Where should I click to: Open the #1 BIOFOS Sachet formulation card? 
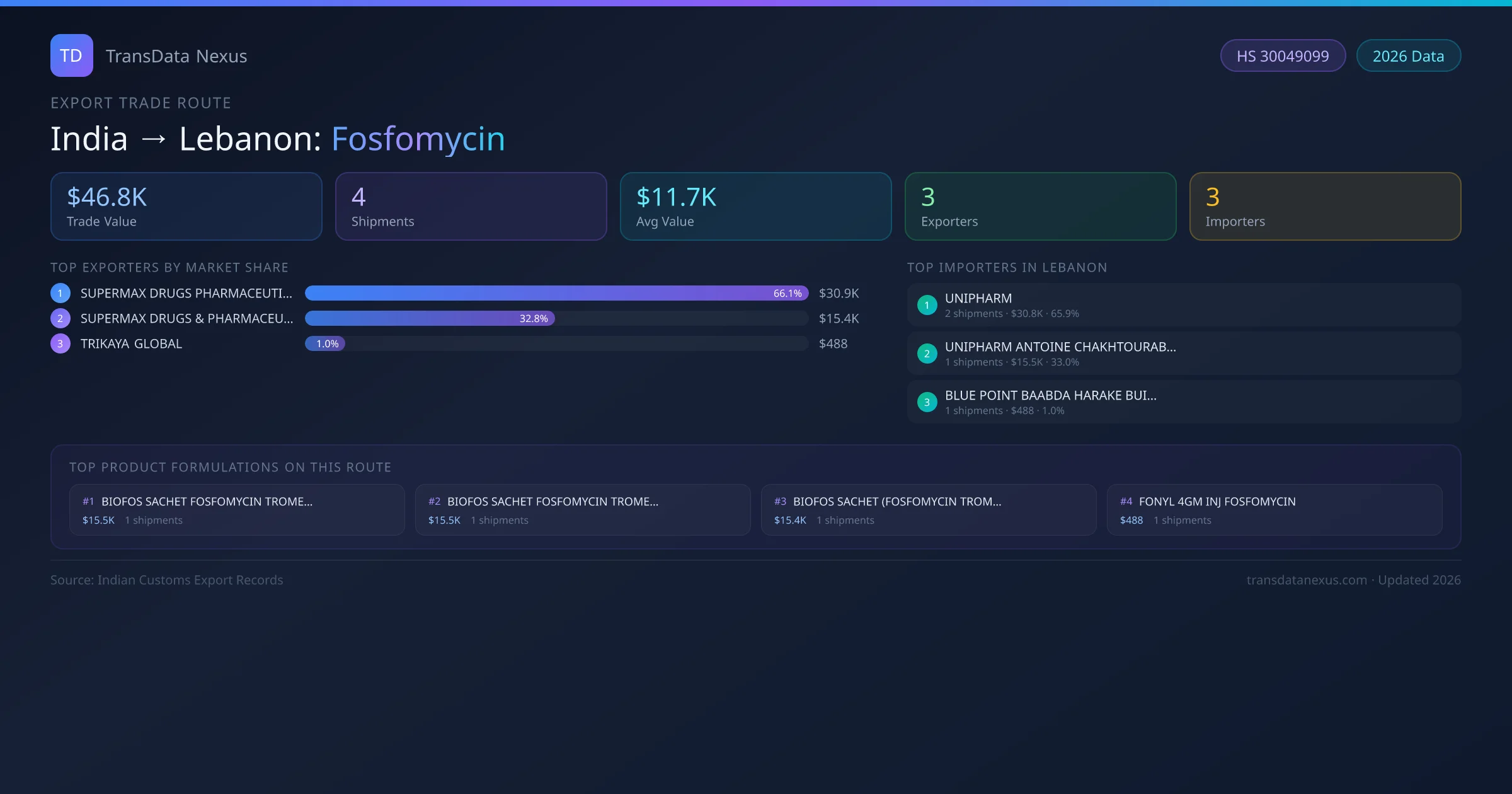pos(237,510)
